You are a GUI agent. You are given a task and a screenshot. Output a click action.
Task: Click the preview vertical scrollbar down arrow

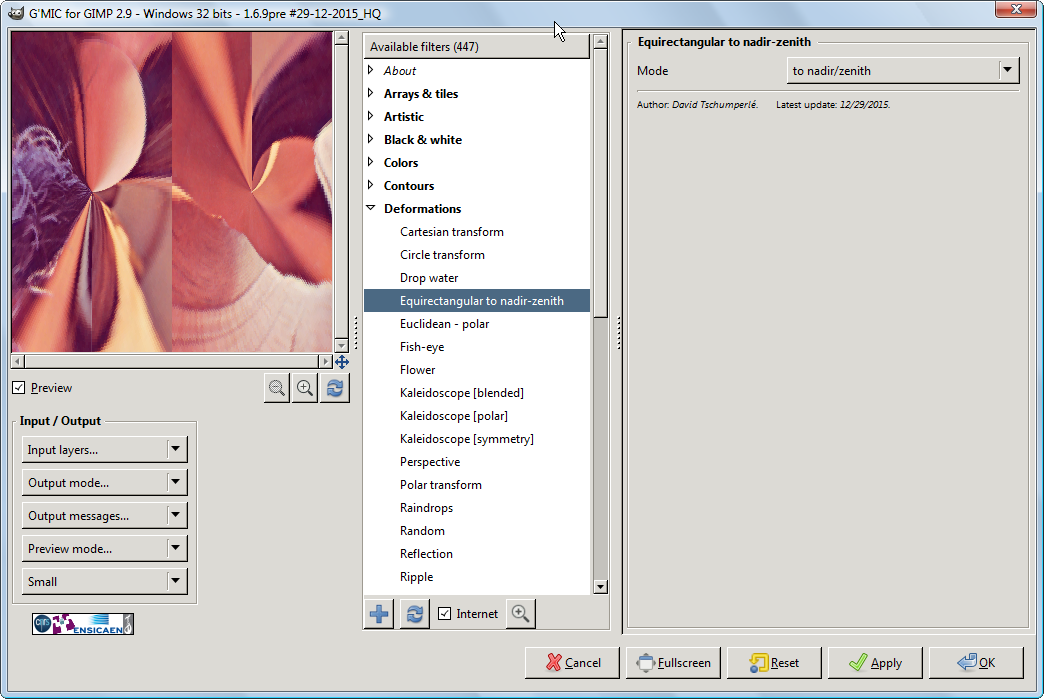click(342, 345)
